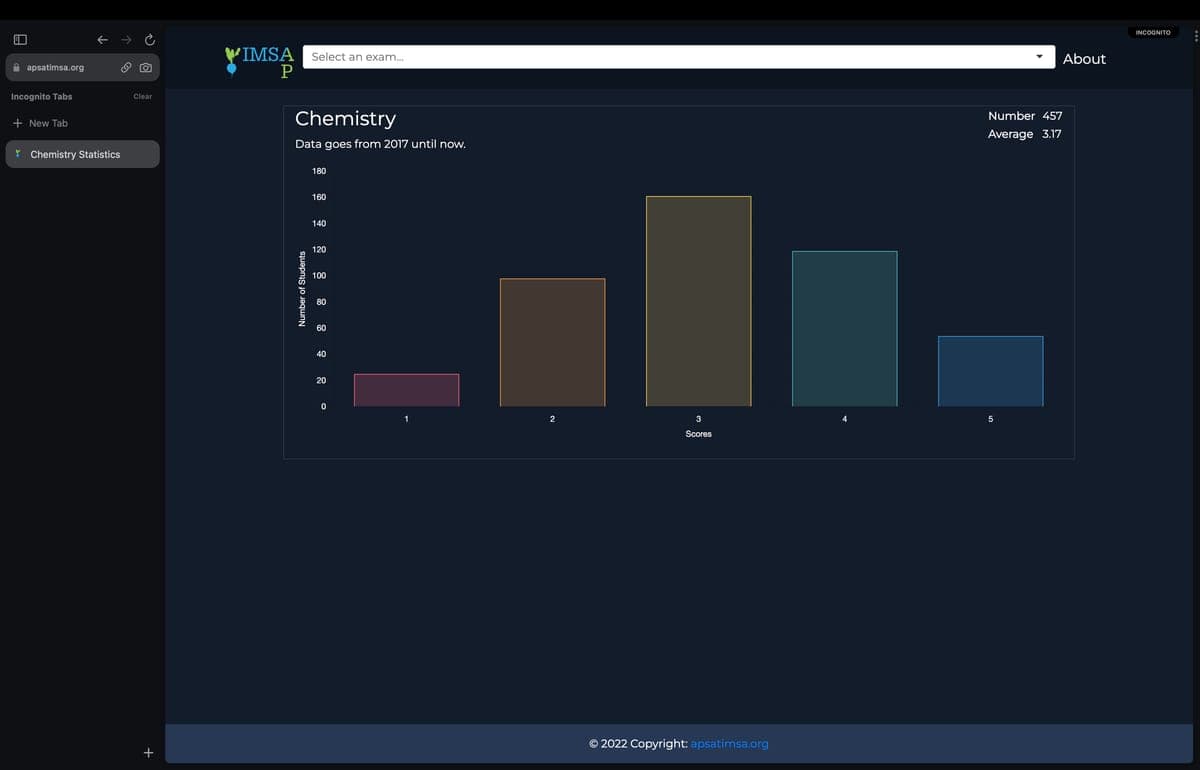Clear the incognito tabs
The width and height of the screenshot is (1200, 770).
[142, 97]
